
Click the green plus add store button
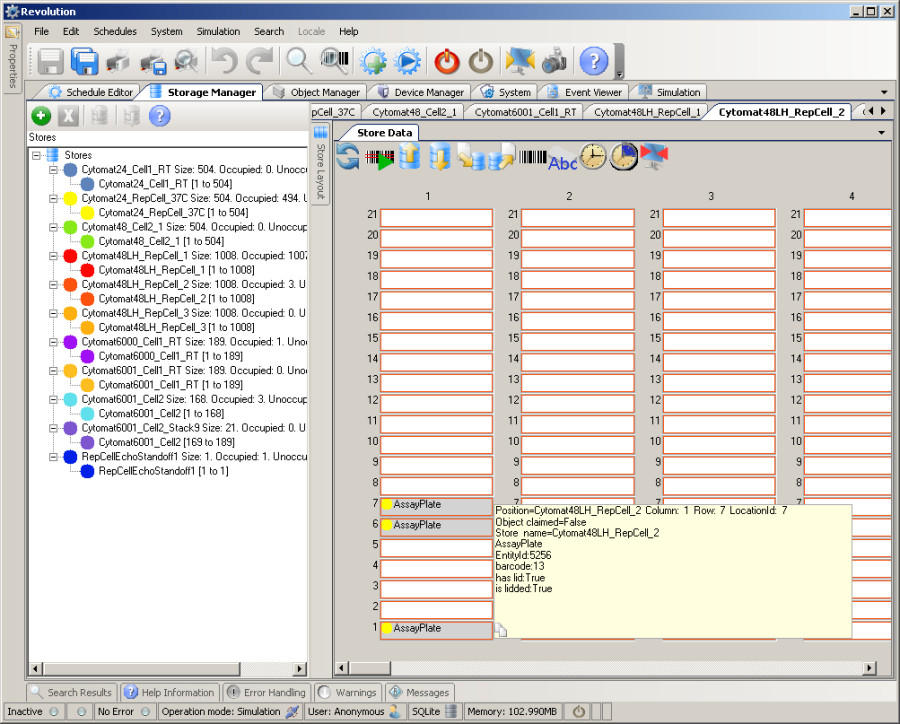click(40, 116)
